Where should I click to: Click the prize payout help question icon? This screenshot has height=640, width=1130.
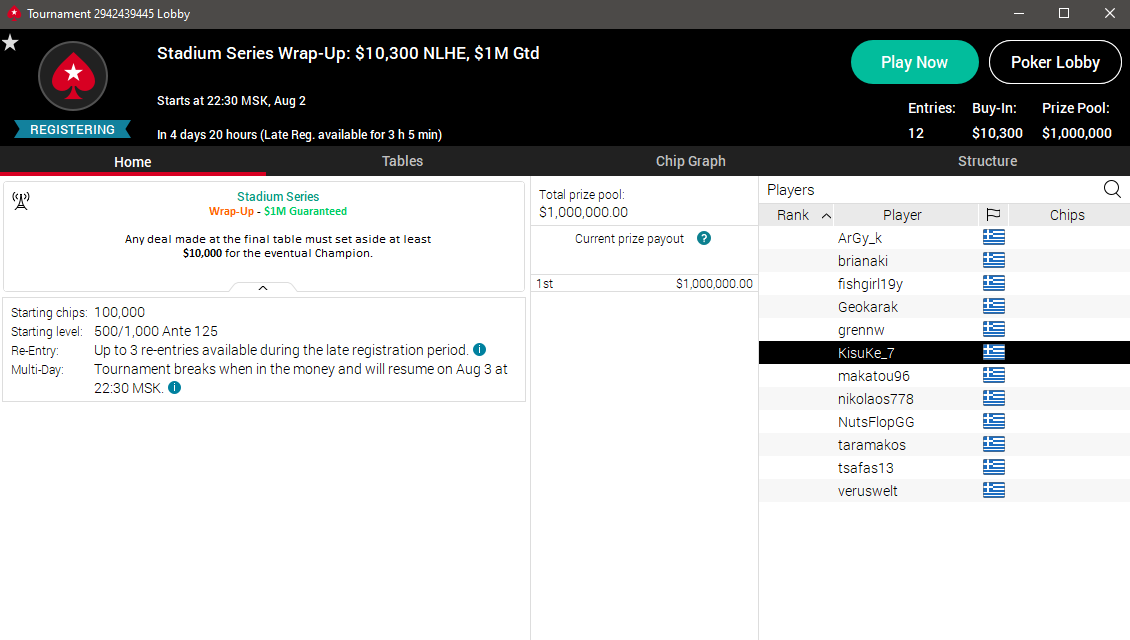704,238
